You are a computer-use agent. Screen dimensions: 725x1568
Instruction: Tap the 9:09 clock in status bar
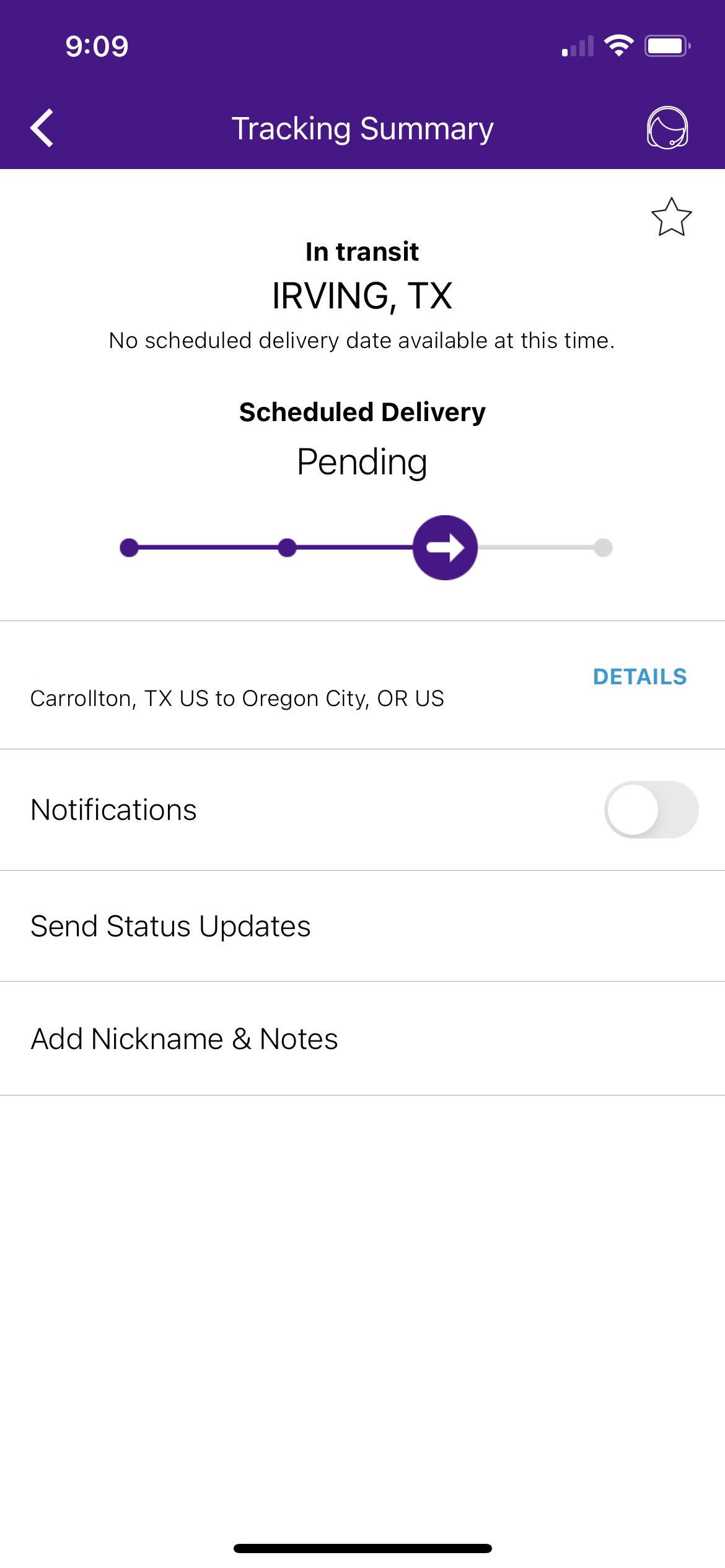97,46
